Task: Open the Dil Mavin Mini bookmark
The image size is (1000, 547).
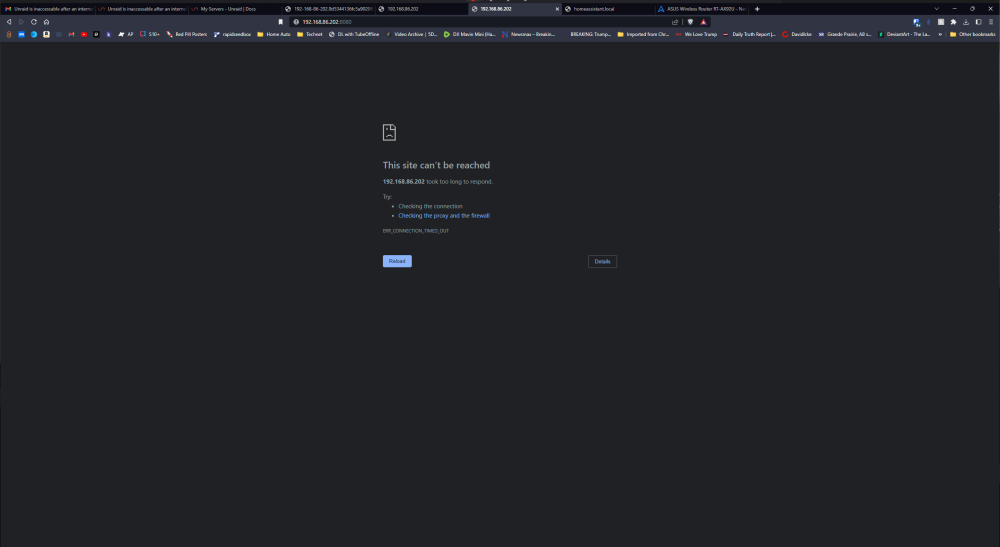Action: (x=469, y=34)
